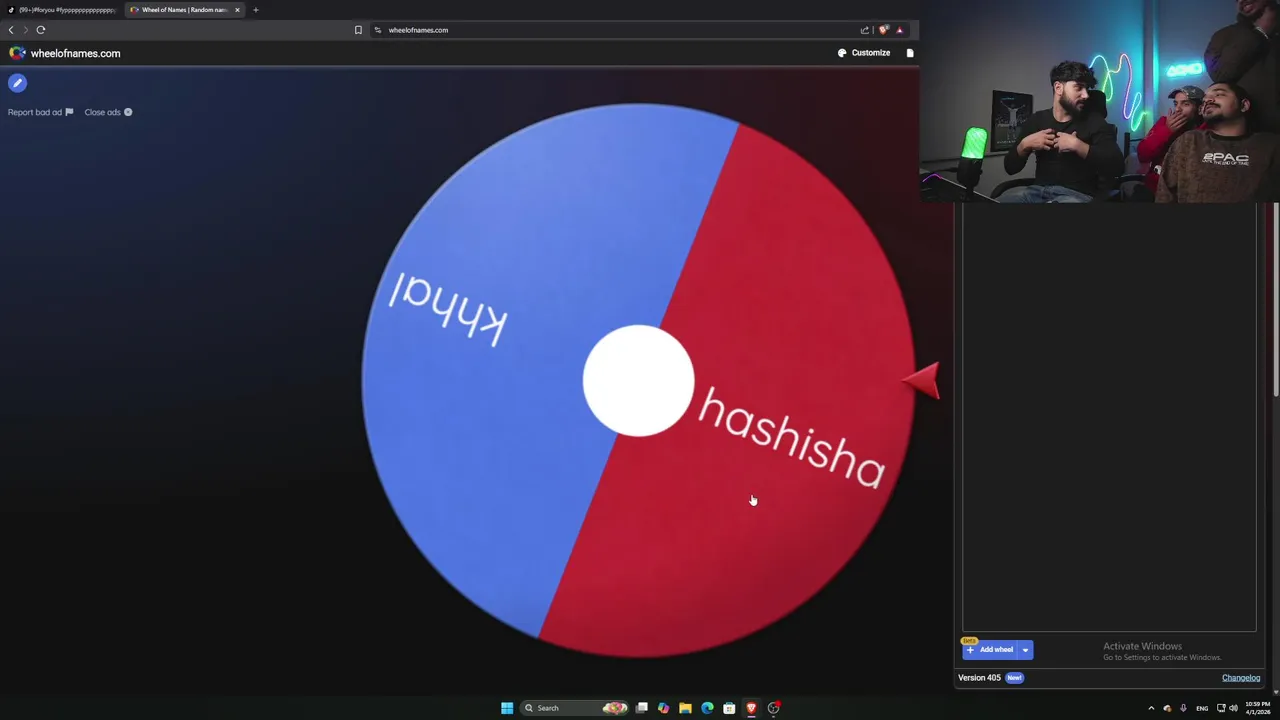Switch to the TikTok foryou tab
Image resolution: width=1280 pixels, height=720 pixels.
[62, 10]
